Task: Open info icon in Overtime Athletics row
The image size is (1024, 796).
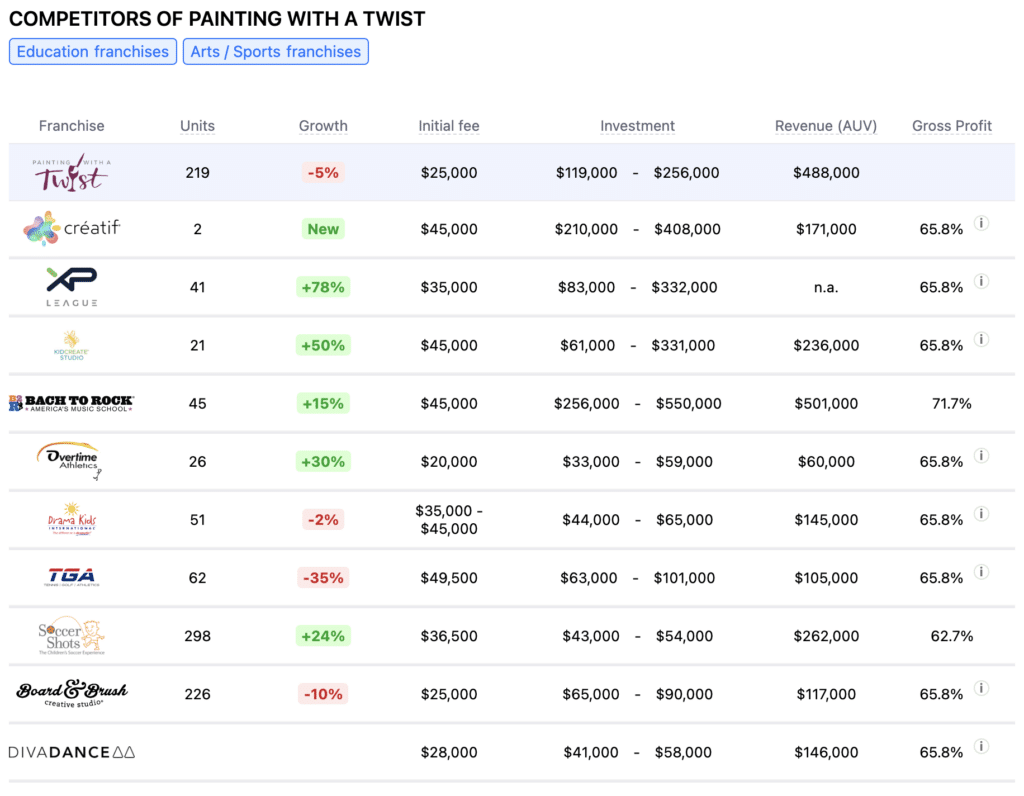Action: [x=981, y=456]
